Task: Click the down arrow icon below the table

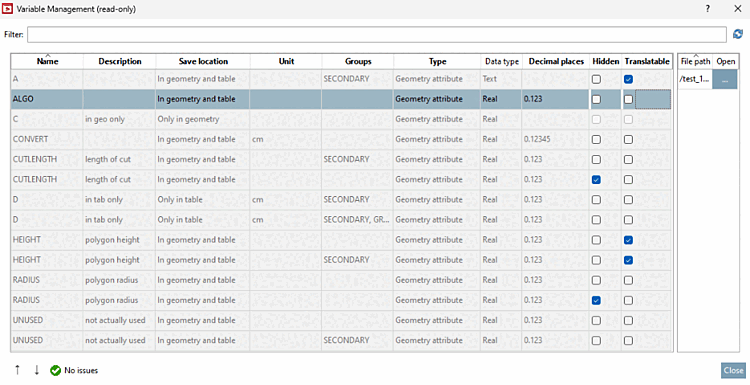Action: pyautogui.click(x=36, y=370)
